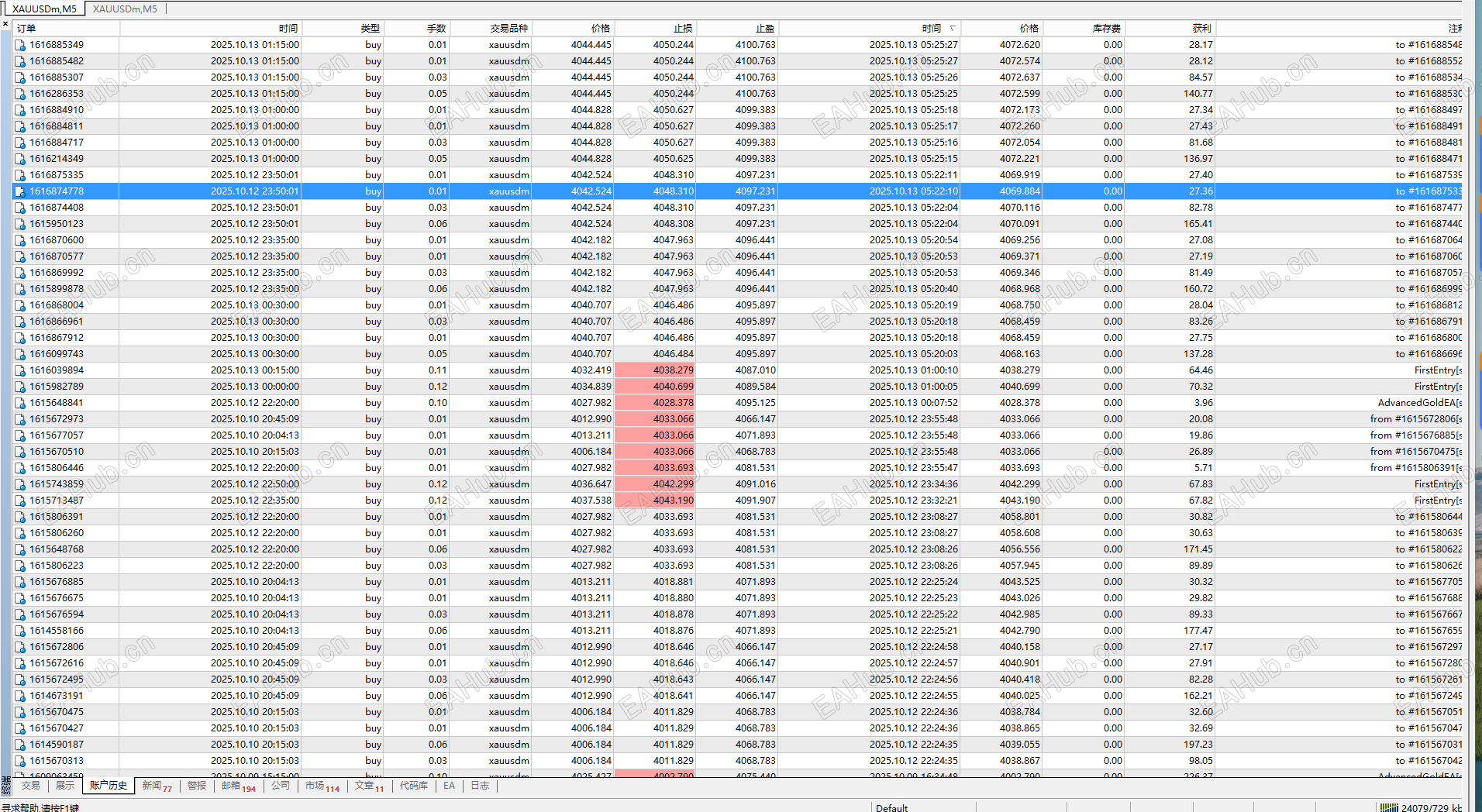The width and height of the screenshot is (1482, 812).
Task: Click the order icon for ticket 1615899878
Action: (20, 289)
